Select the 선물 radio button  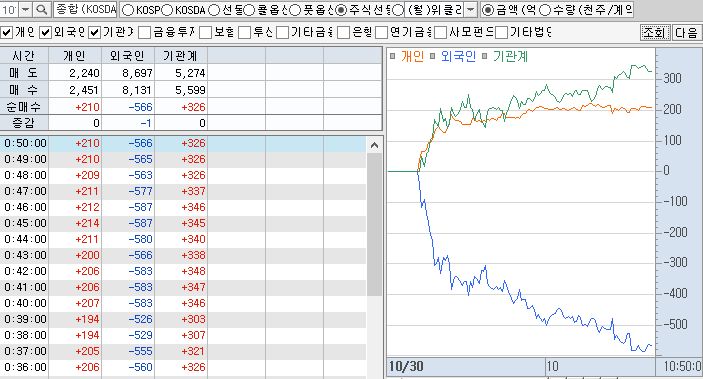point(214,10)
